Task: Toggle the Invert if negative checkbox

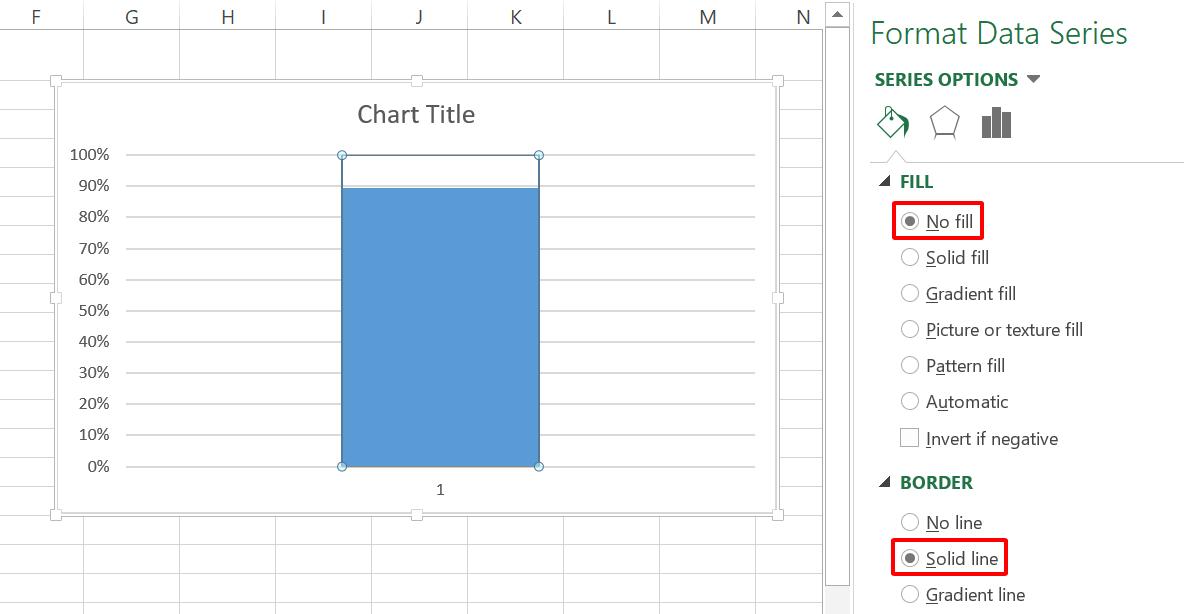Action: (x=909, y=437)
